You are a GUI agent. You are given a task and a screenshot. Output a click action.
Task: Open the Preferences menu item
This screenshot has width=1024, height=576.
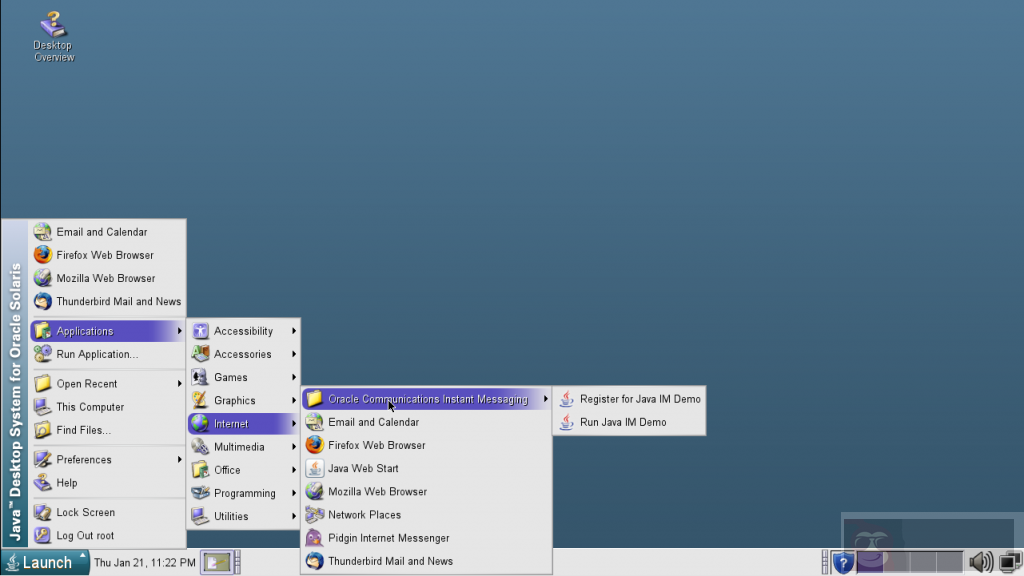(84, 459)
